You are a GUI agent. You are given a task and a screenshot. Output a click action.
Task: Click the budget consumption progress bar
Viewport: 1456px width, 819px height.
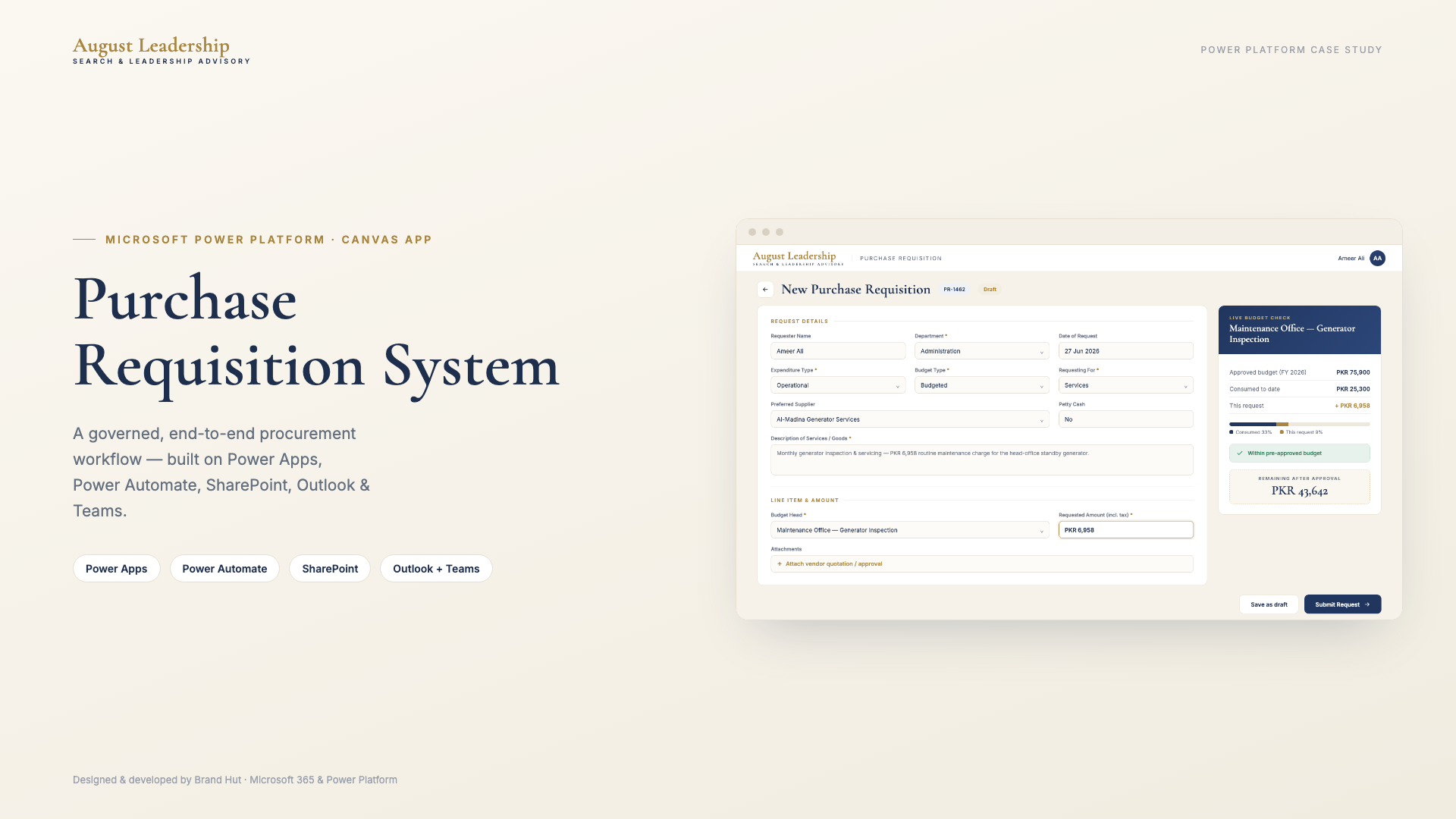(x=1299, y=424)
